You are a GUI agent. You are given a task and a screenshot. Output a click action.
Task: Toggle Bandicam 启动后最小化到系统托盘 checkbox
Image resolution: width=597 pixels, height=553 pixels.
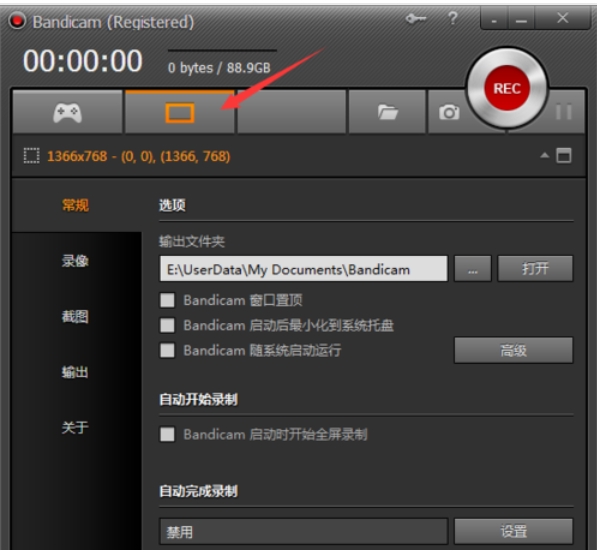click(x=167, y=325)
